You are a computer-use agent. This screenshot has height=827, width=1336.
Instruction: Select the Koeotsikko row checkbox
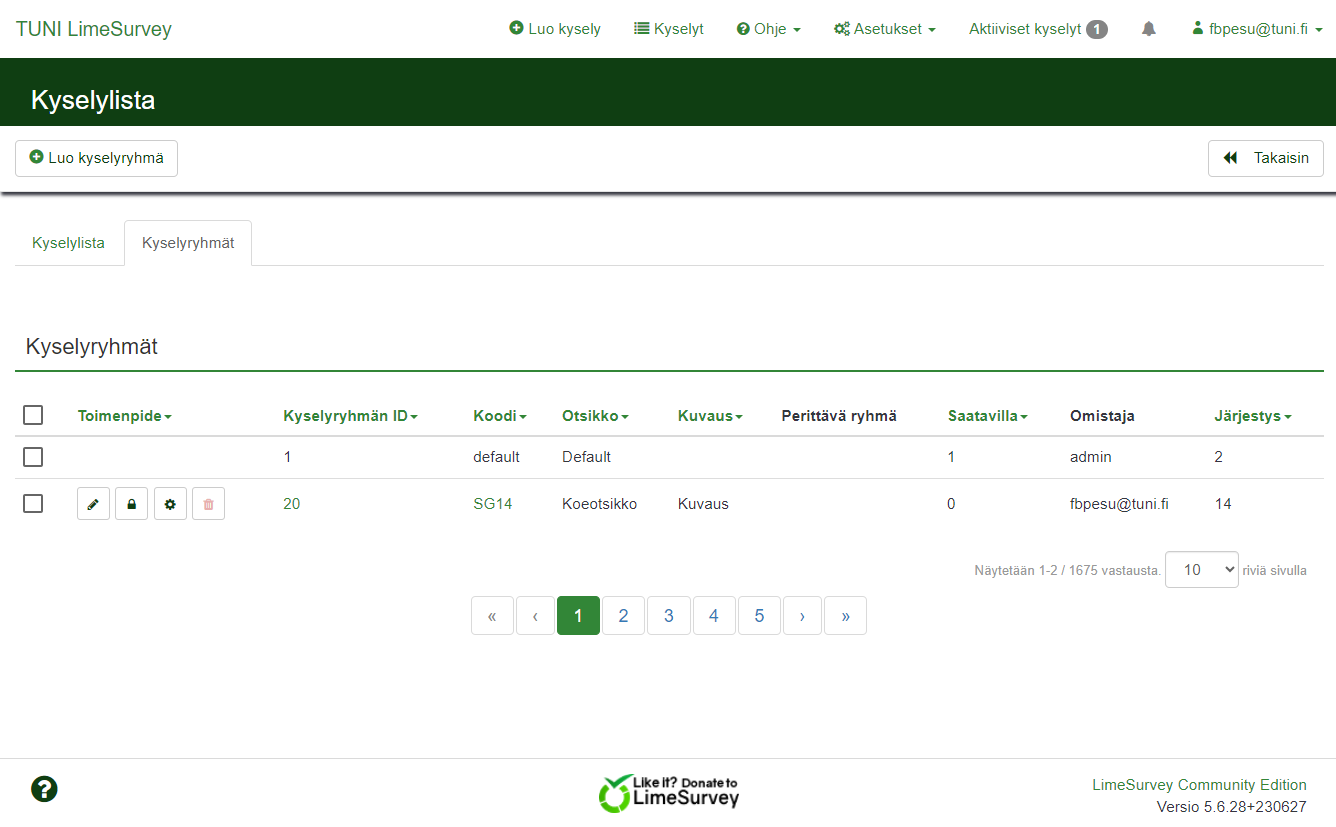33,504
